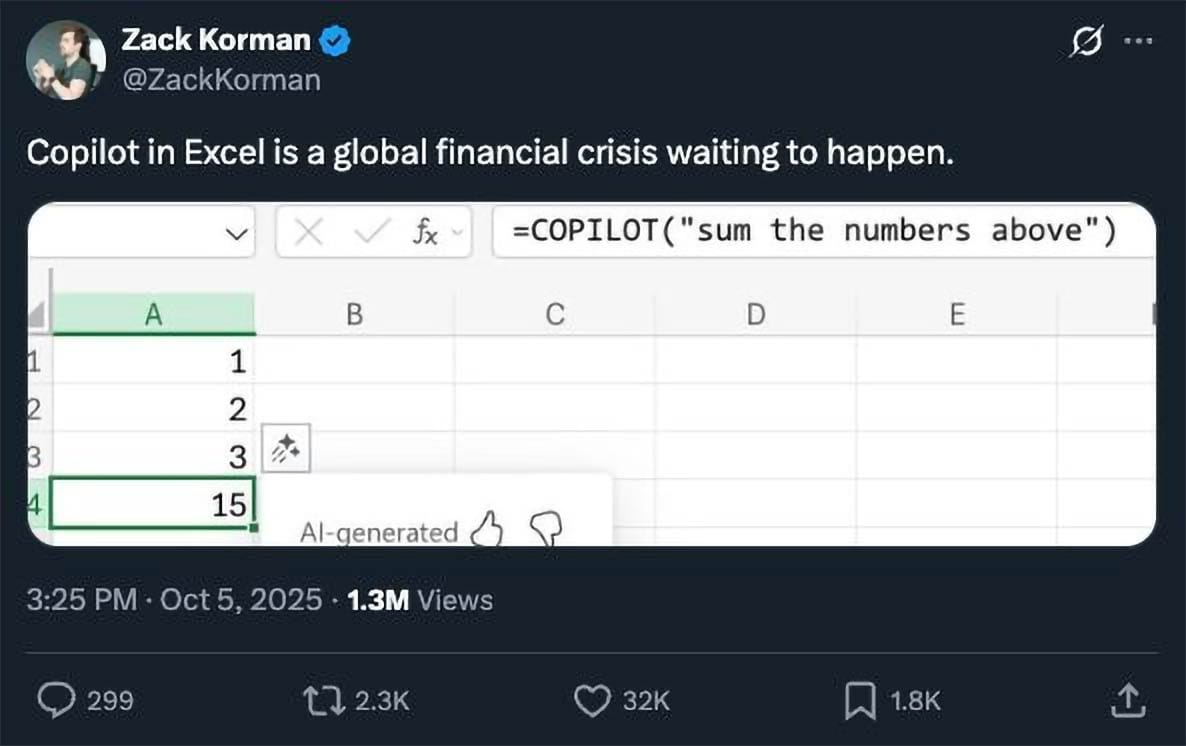This screenshot has height=746, width=1186.
Task: Open Zack Korman's profile name
Action: [215, 40]
